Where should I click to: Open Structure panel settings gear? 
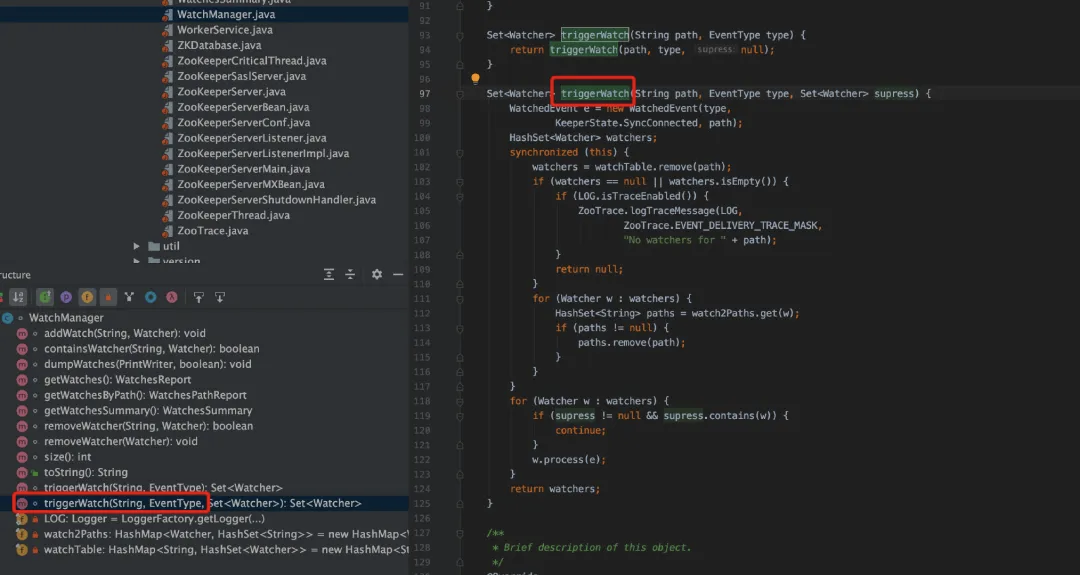377,275
